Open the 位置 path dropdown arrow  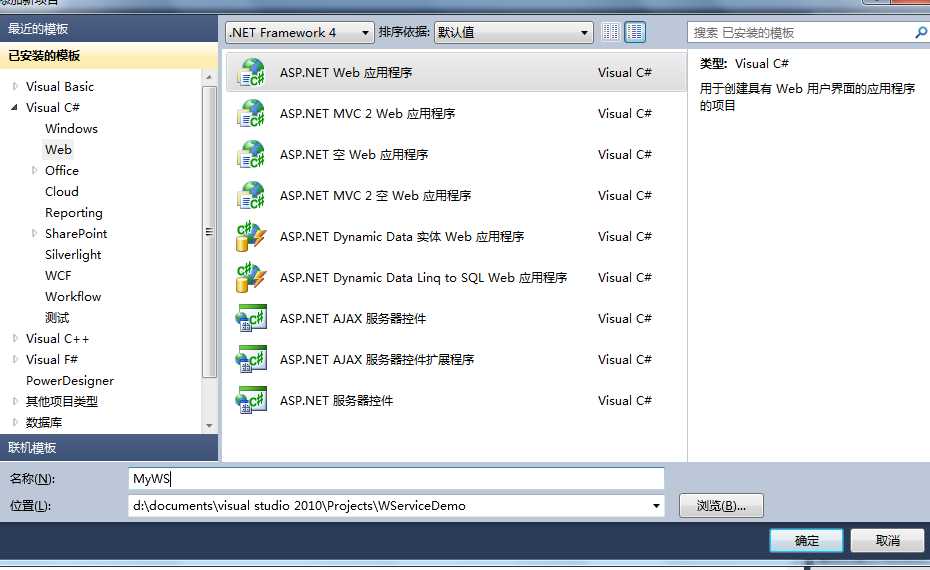pyautogui.click(x=656, y=506)
